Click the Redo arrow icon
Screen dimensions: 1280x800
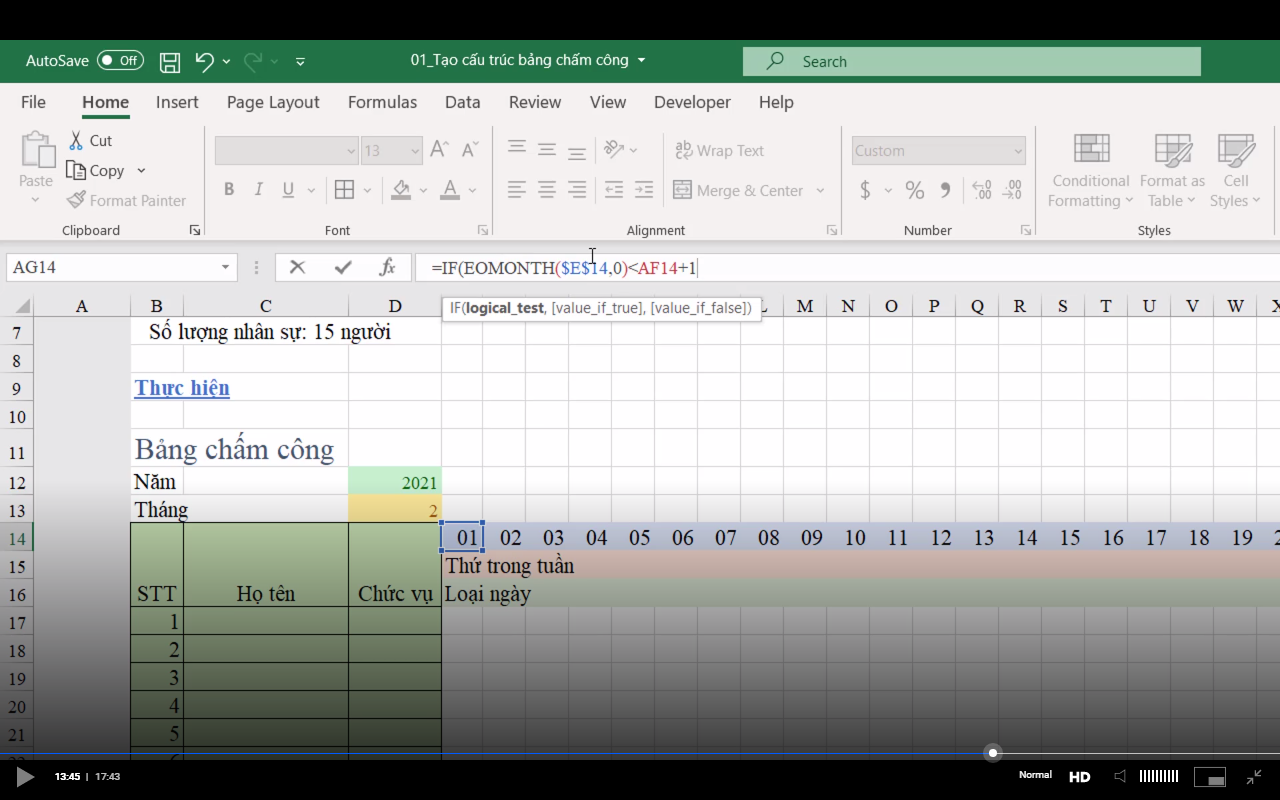click(253, 61)
